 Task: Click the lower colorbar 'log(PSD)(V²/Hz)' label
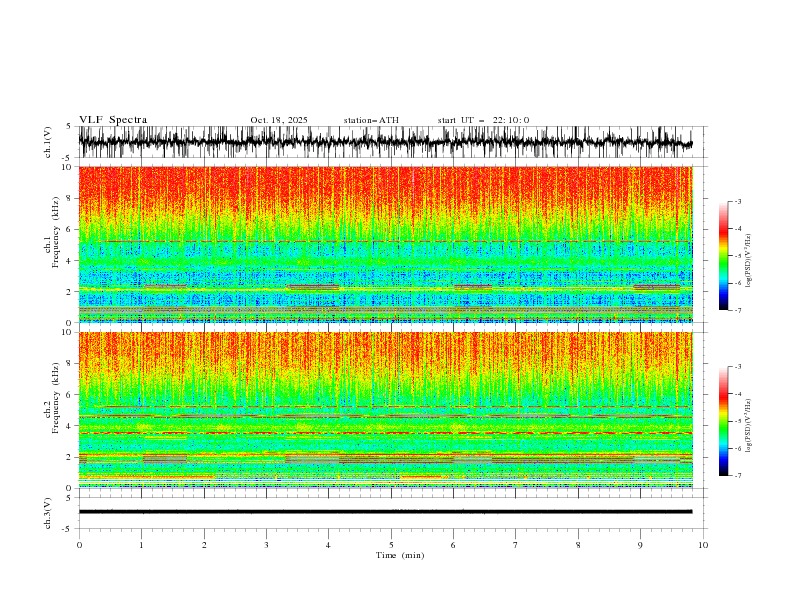pyautogui.click(x=749, y=425)
